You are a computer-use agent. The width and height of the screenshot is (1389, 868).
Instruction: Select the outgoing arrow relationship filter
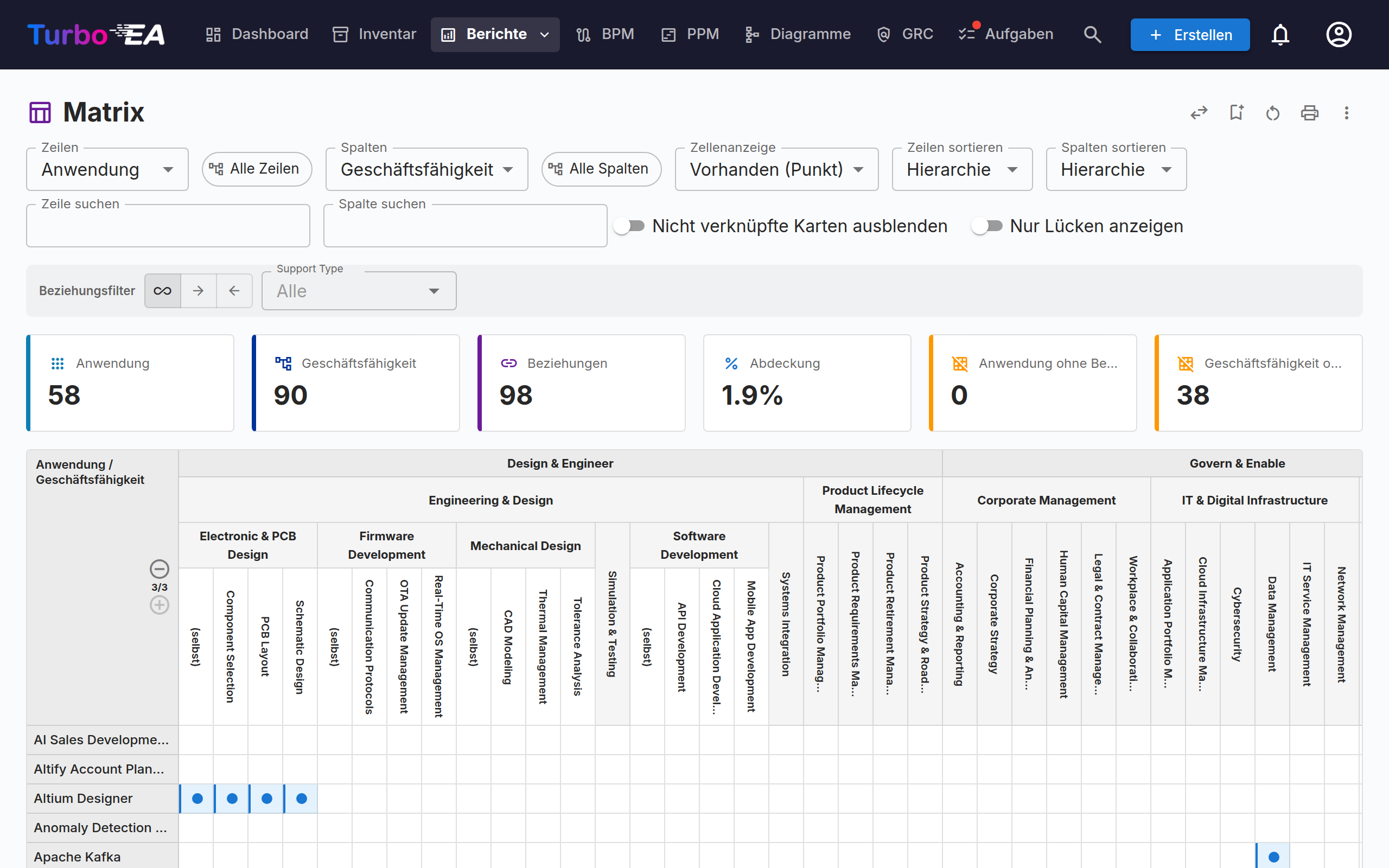[199, 290]
